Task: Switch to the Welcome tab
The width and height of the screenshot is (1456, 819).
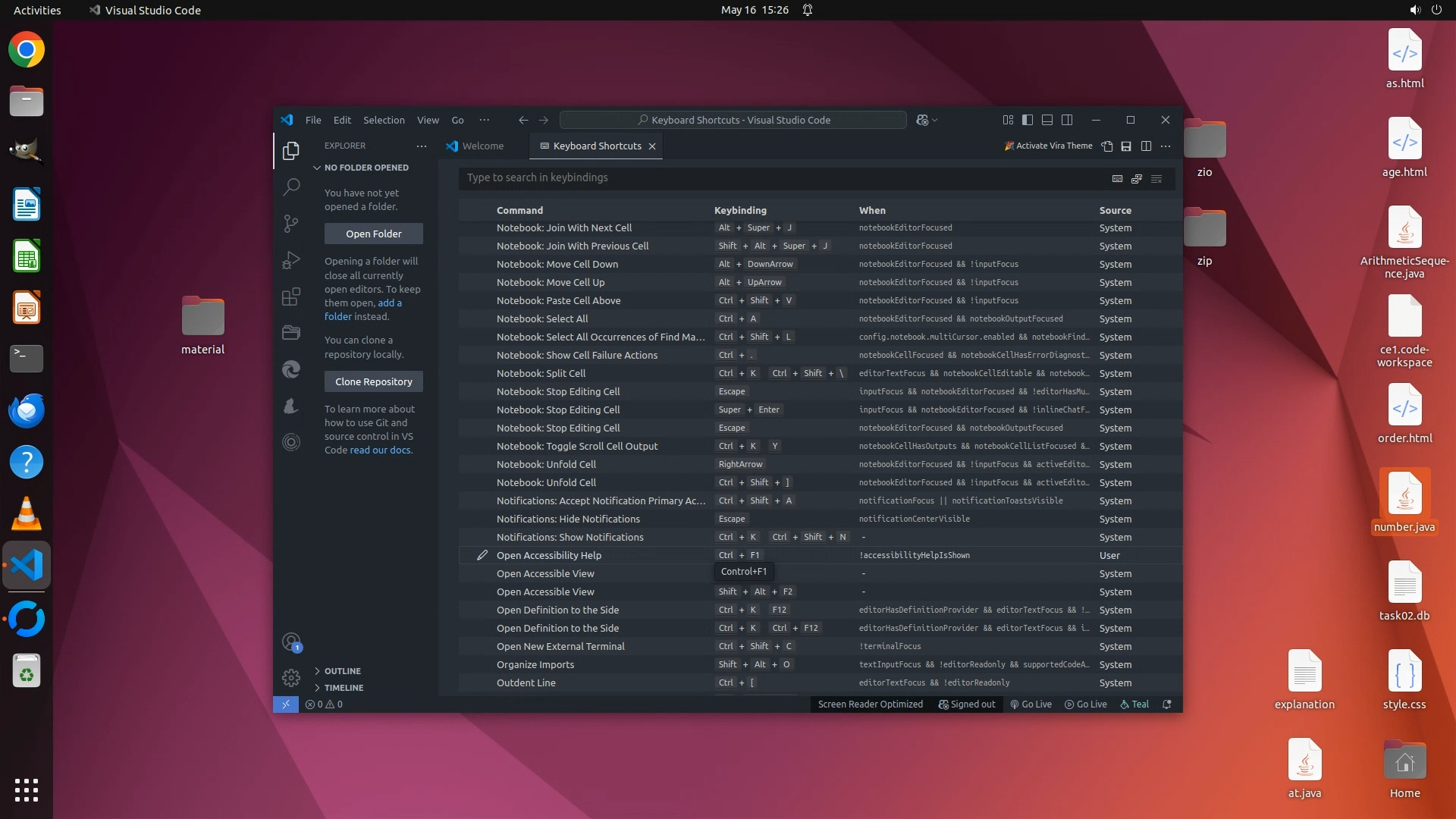Action: pyautogui.click(x=475, y=146)
